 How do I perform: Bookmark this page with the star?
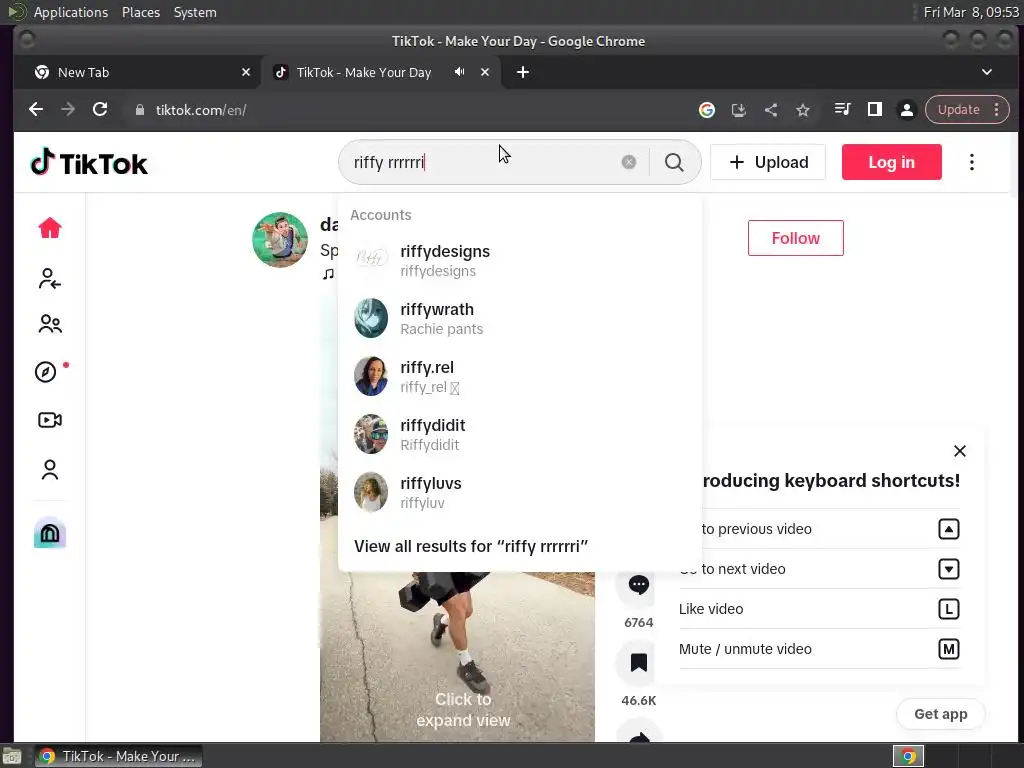(803, 110)
